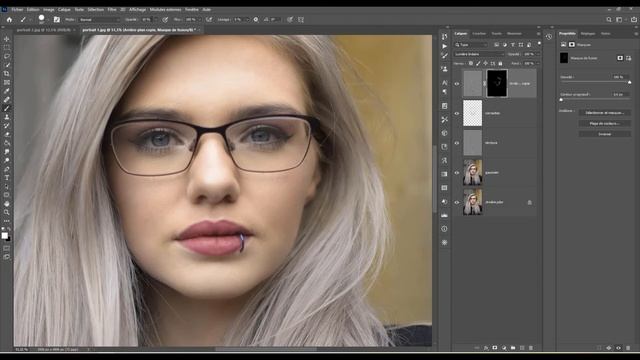640x360 pixels.
Task: Click the lock all layer attributes icon
Action: 500,64
